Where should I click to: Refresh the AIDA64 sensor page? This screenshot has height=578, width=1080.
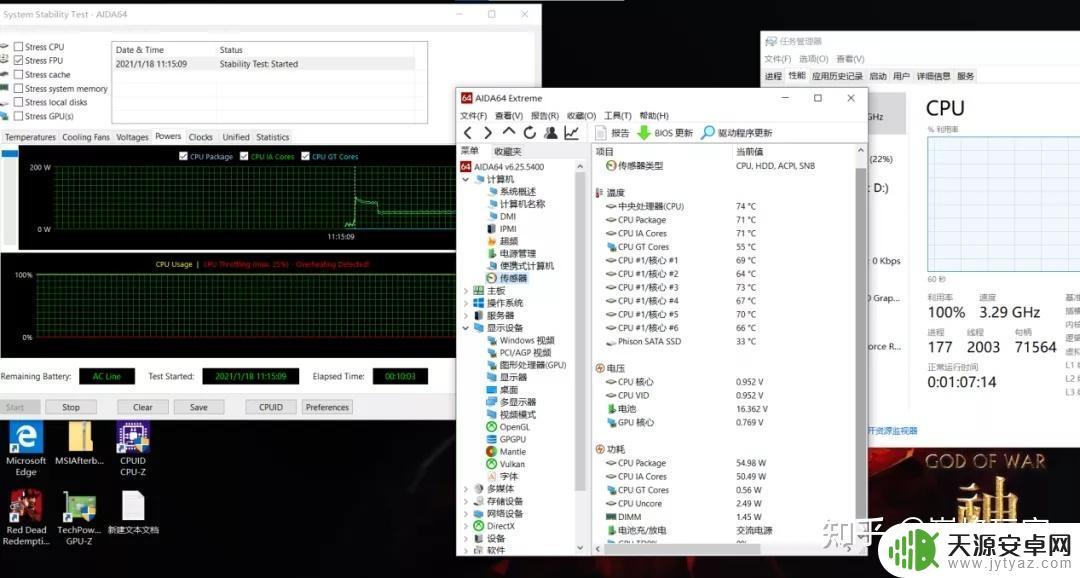[530, 133]
